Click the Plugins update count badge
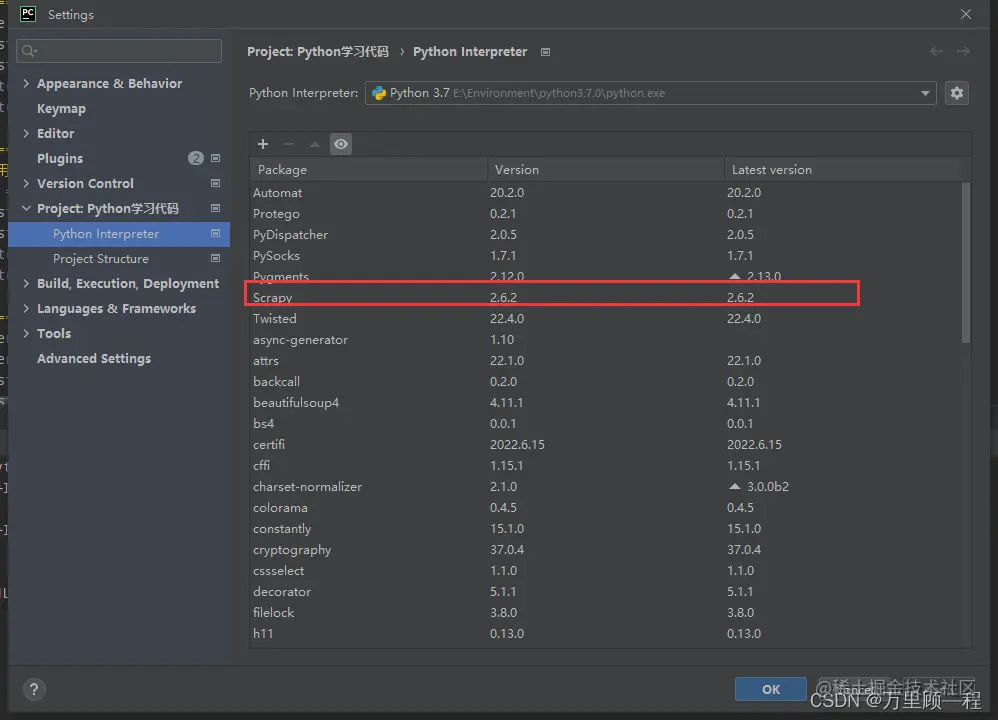This screenshot has width=998, height=720. click(196, 158)
